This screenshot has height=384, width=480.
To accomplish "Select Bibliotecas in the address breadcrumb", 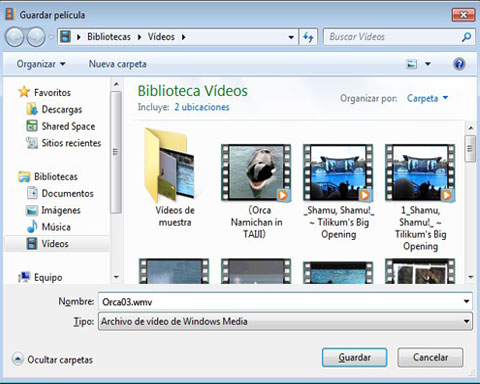I will 109,37.
